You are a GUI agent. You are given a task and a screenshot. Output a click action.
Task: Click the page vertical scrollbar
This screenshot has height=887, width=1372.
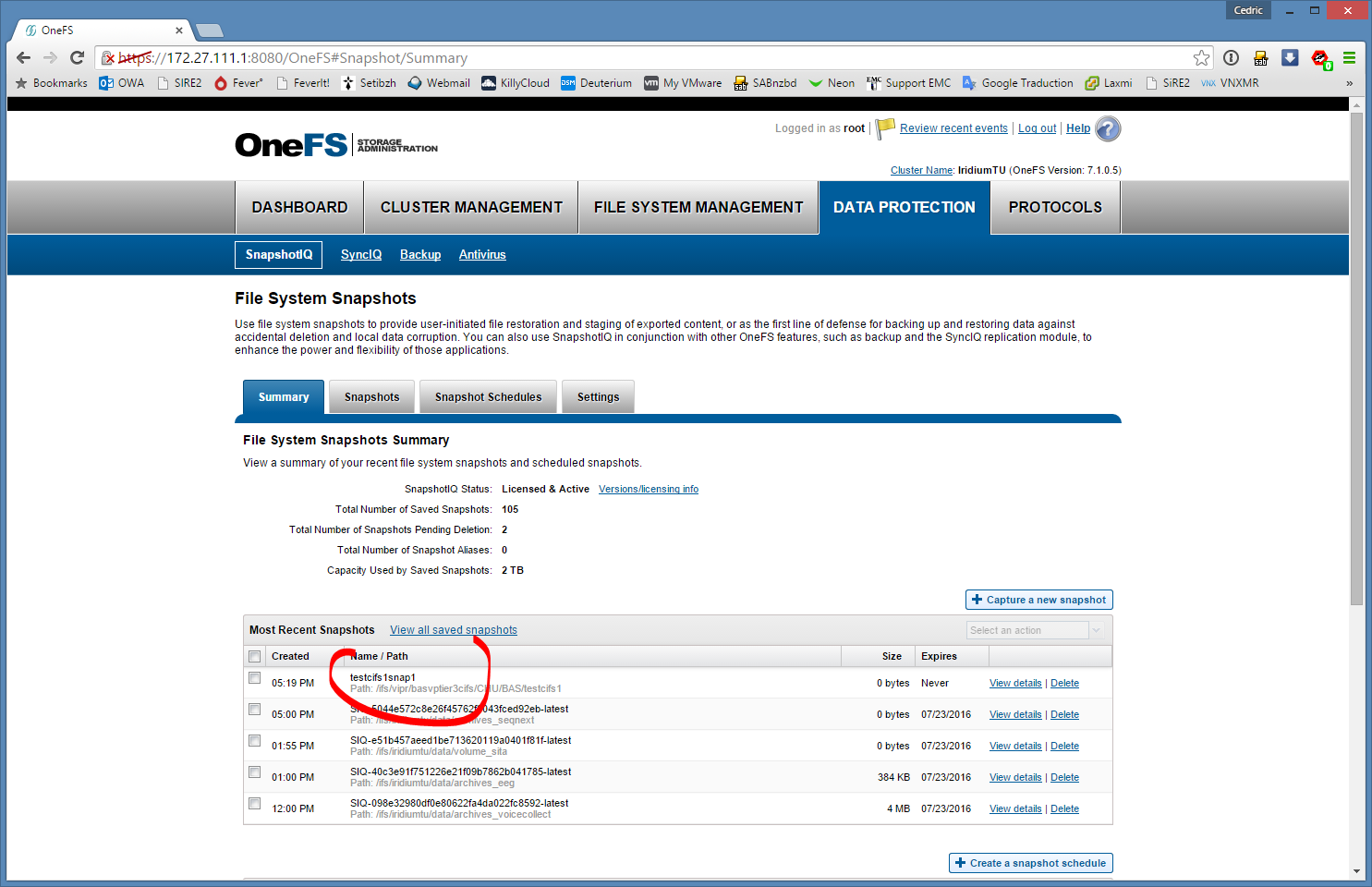coord(1356,370)
